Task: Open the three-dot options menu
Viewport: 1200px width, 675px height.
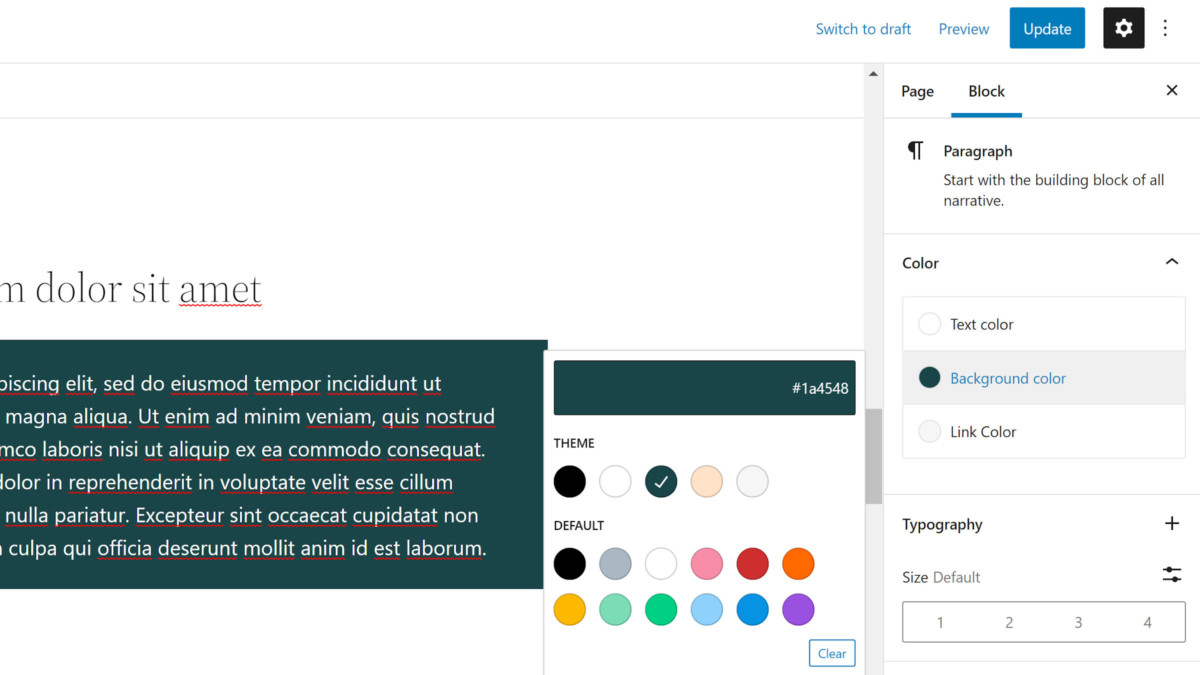Action: (x=1165, y=29)
